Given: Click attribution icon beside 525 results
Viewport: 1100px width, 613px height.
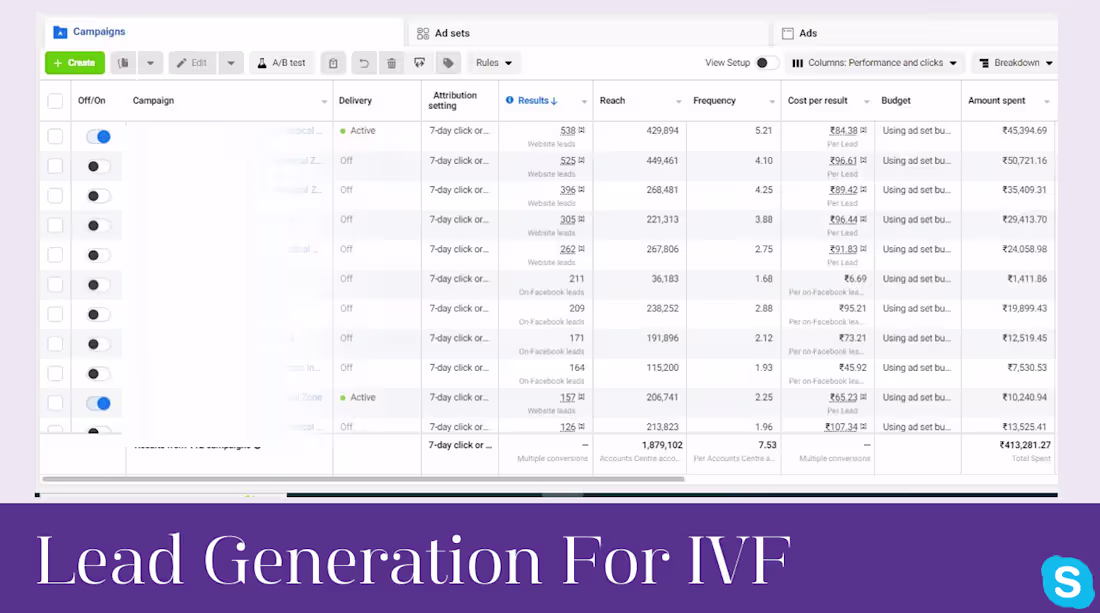Looking at the screenshot, I should tap(582, 161).
